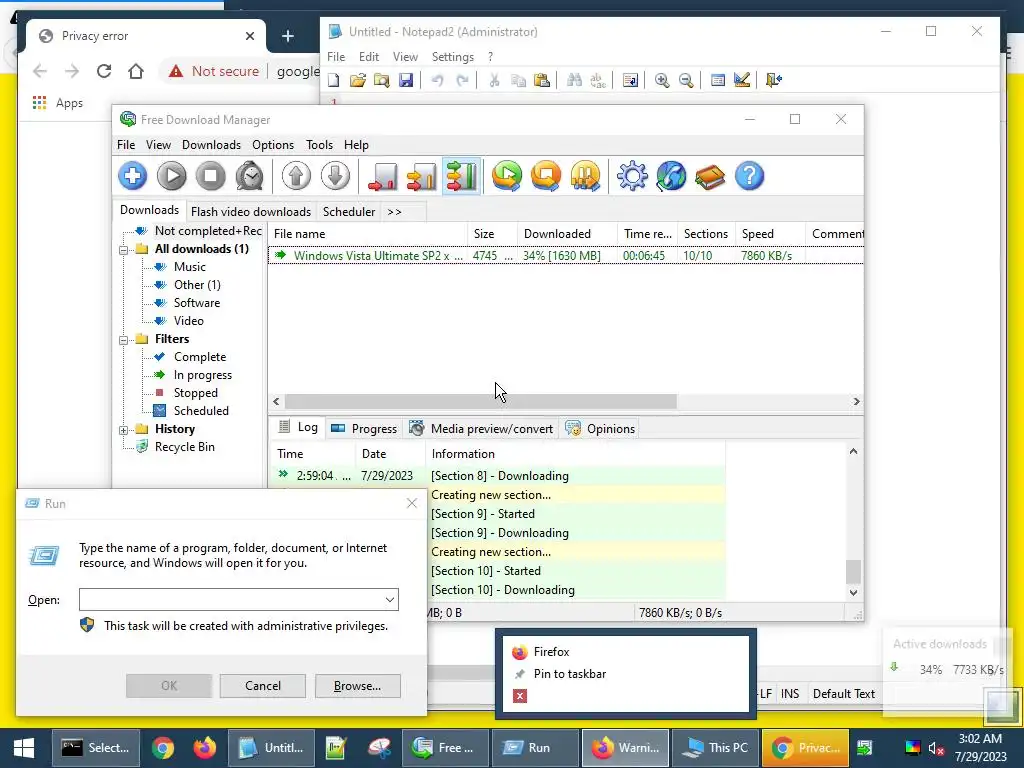Show more tabs with >> chevron
The height and width of the screenshot is (768, 1024).
click(394, 212)
